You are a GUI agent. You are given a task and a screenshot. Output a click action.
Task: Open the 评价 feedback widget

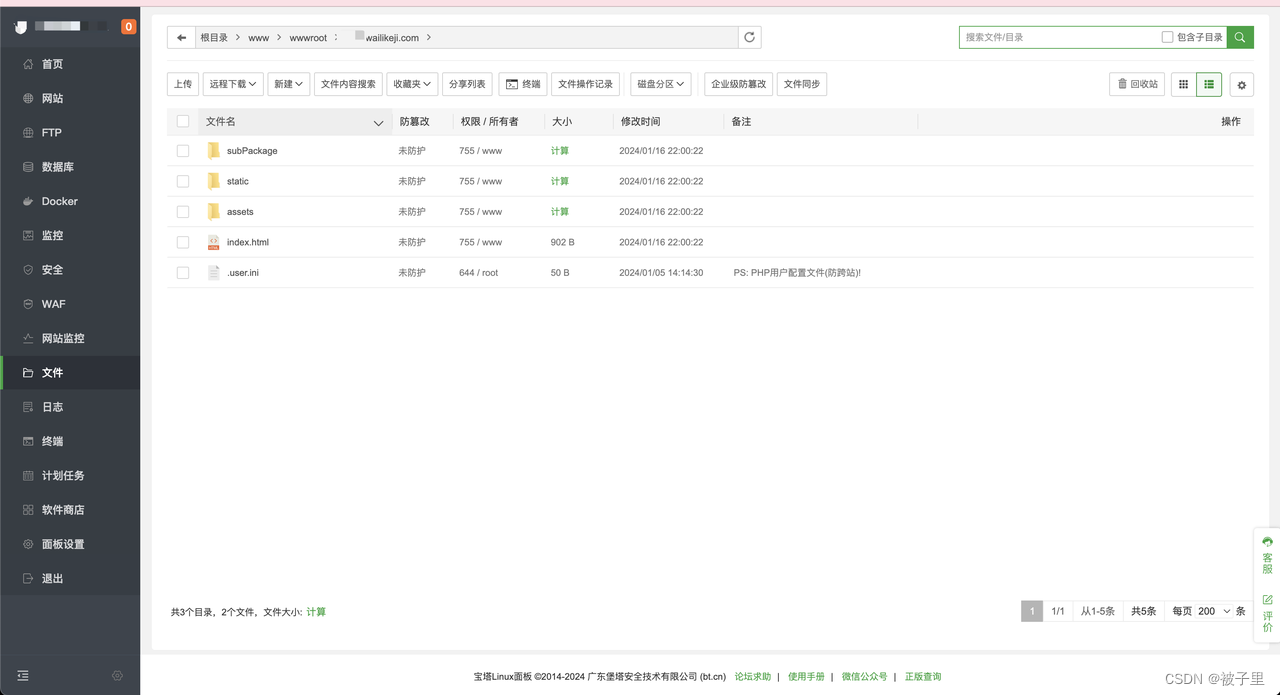coord(1267,613)
